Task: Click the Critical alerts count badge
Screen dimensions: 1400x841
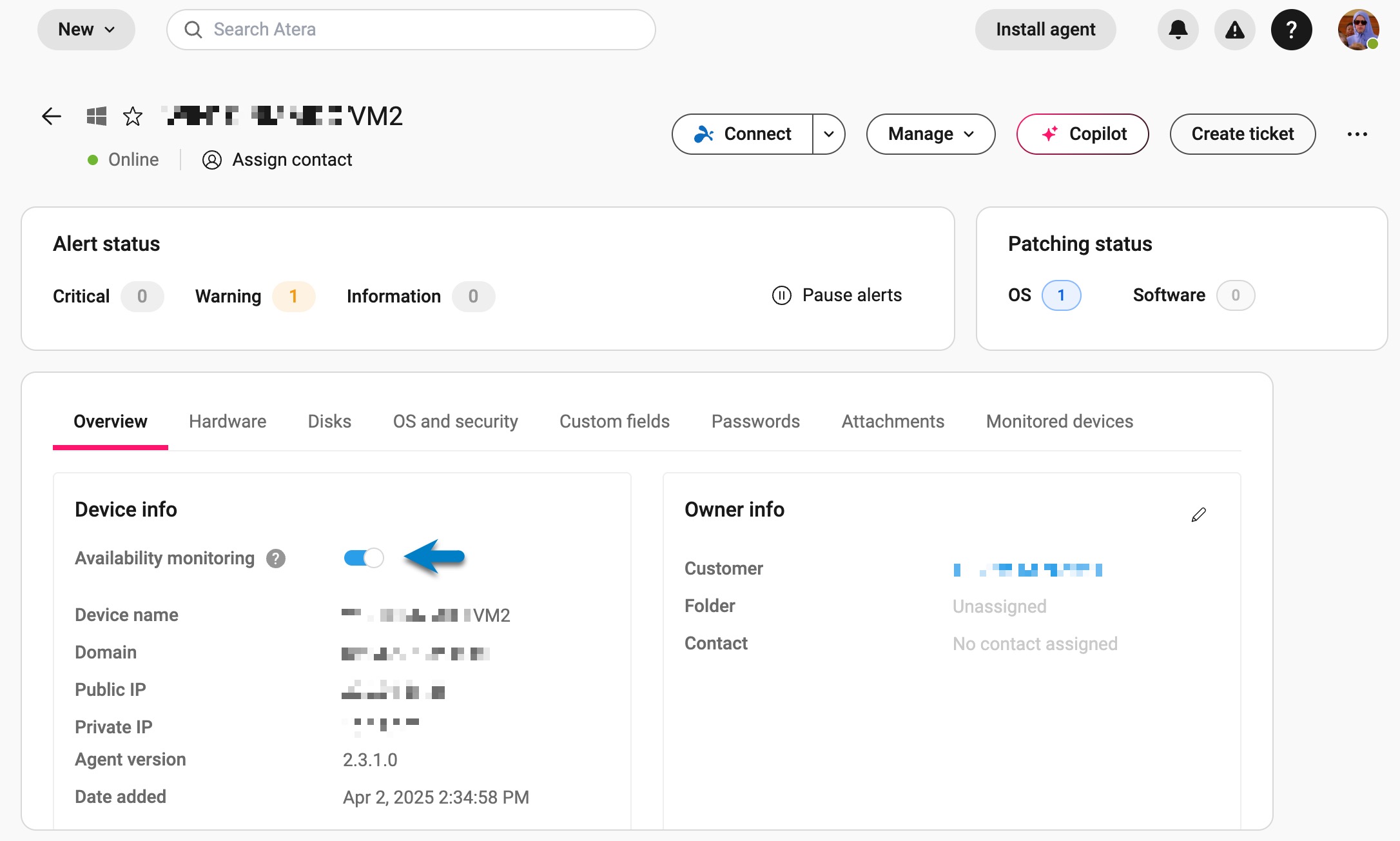Action: 142,297
